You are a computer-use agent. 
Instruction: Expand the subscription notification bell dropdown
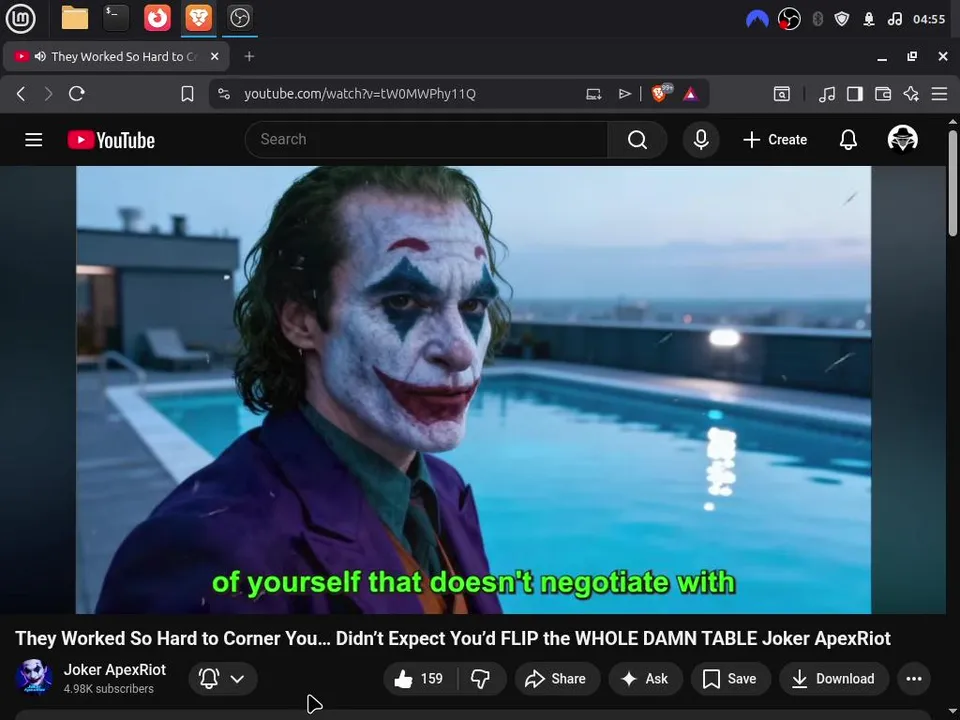click(x=223, y=678)
